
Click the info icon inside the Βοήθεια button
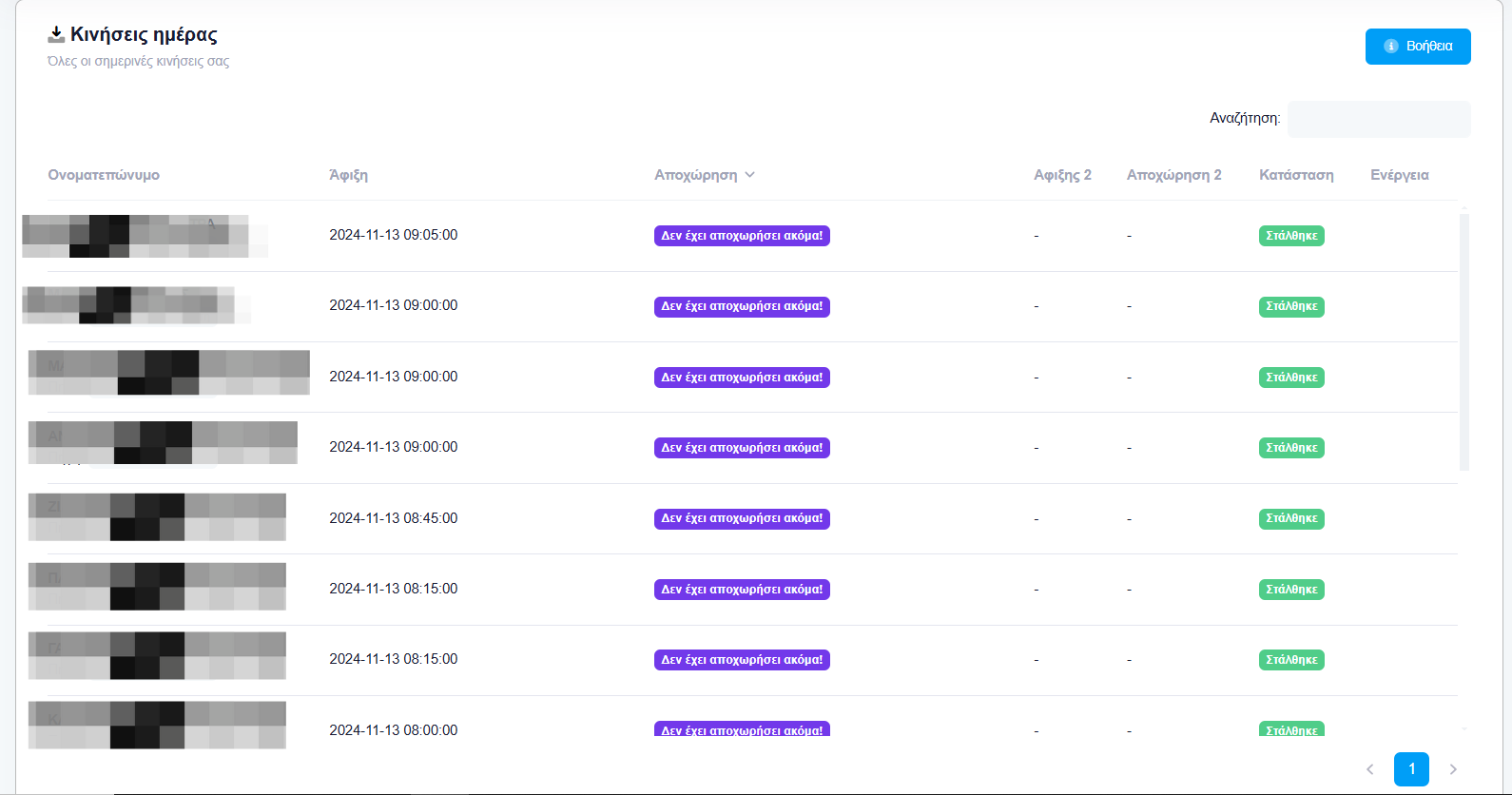point(1390,47)
